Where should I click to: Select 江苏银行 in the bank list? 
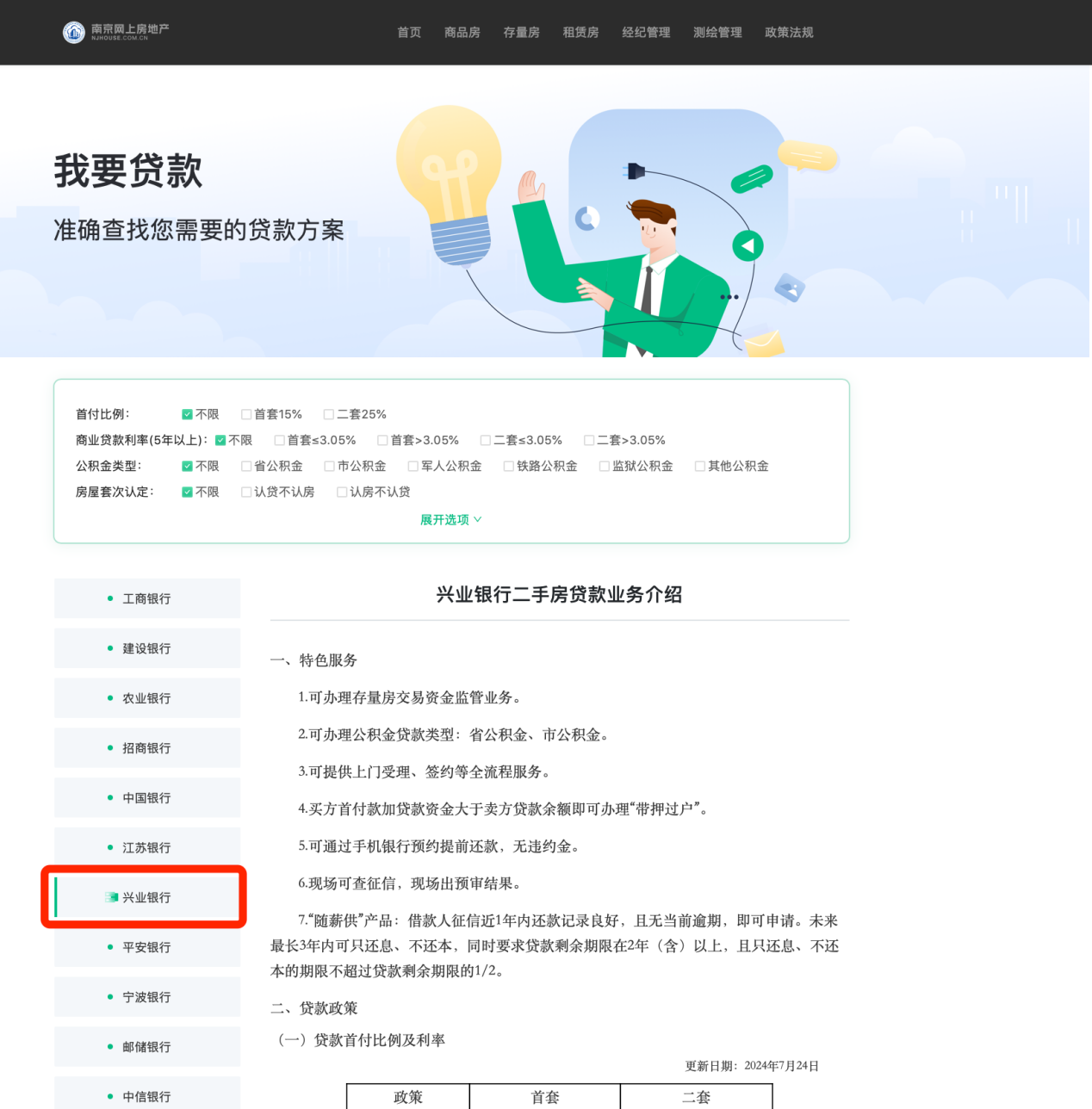point(147,848)
